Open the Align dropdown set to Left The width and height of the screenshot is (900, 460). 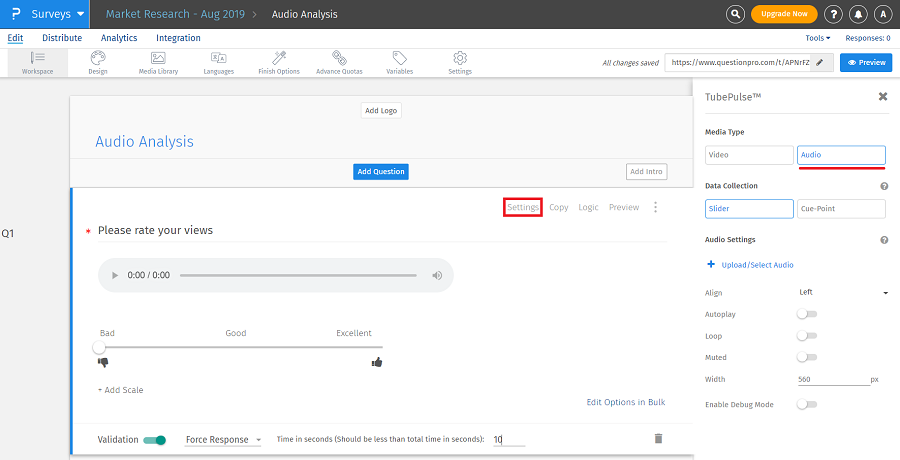pyautogui.click(x=843, y=293)
